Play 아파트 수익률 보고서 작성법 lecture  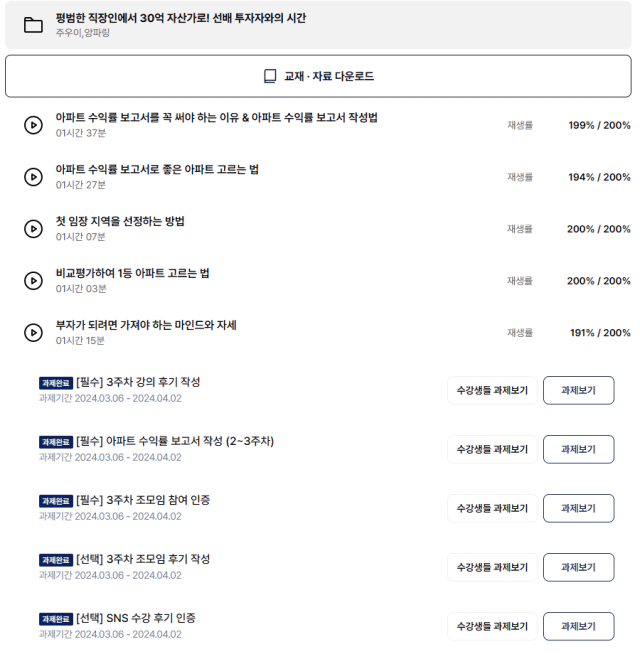click(x=33, y=125)
